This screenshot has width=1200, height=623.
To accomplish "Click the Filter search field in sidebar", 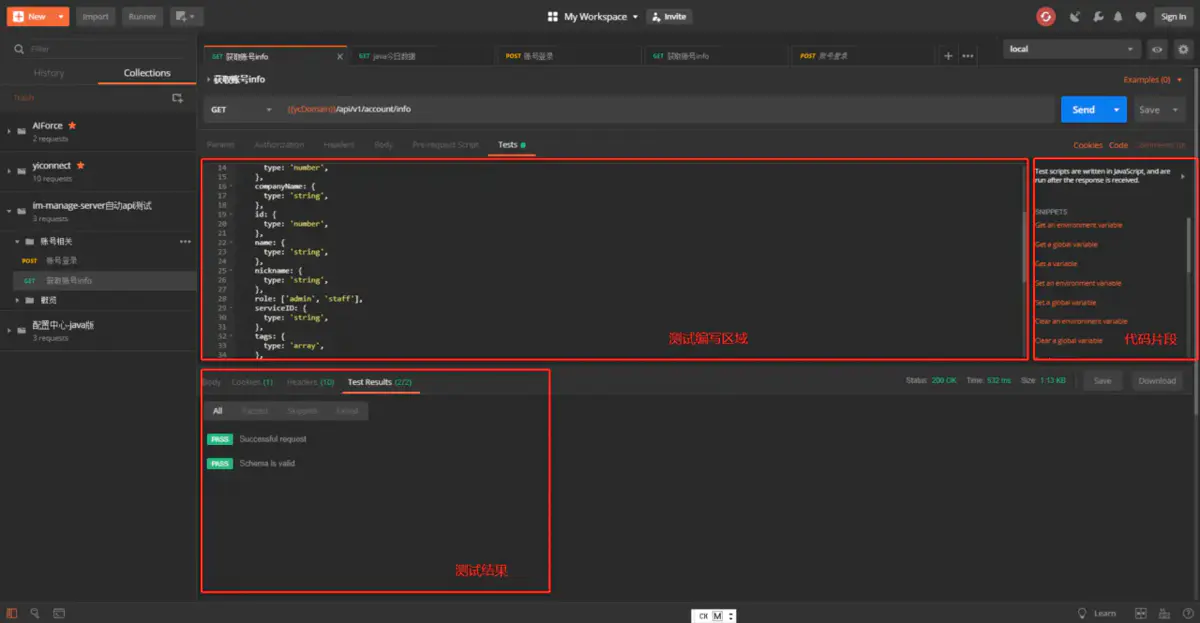I will (98, 48).
